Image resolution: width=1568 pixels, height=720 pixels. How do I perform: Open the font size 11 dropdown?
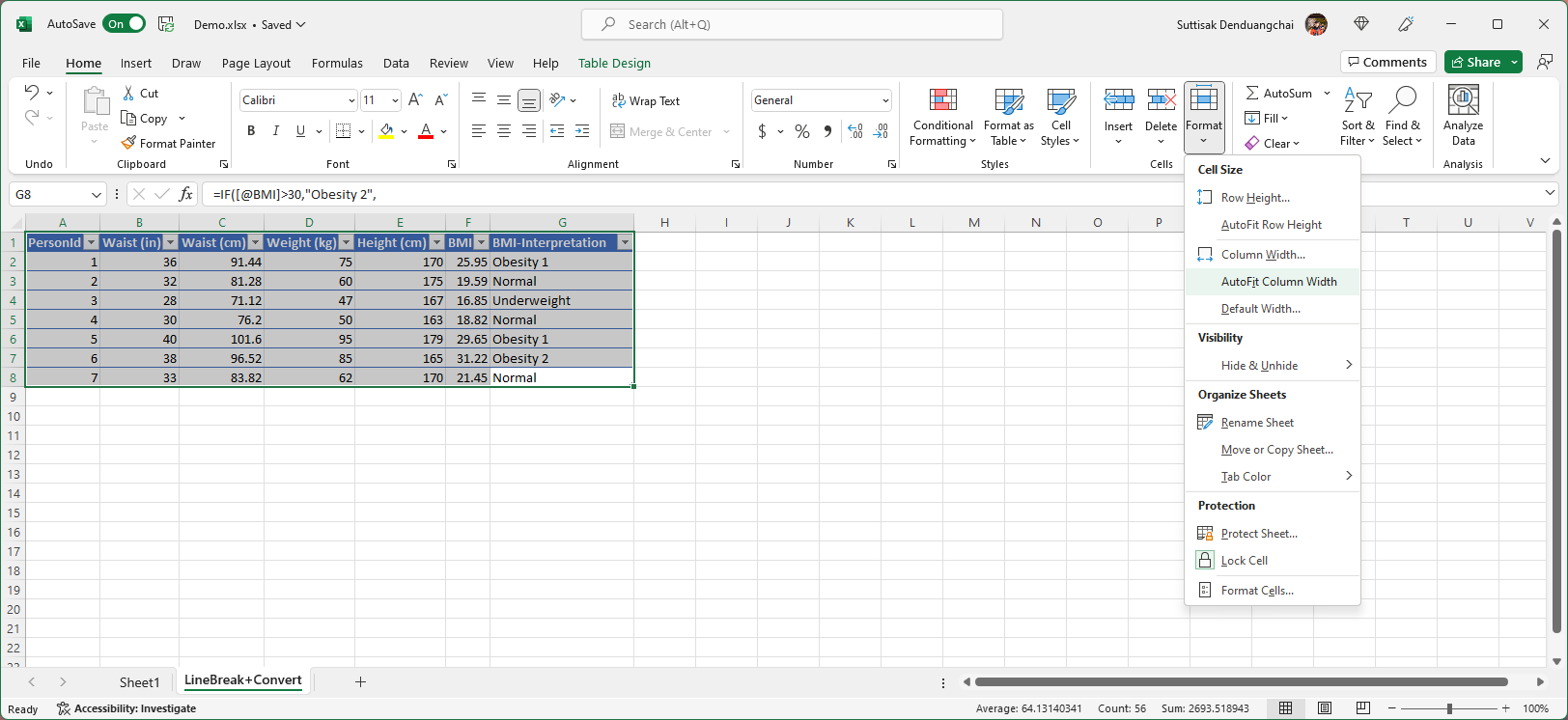[x=395, y=100]
